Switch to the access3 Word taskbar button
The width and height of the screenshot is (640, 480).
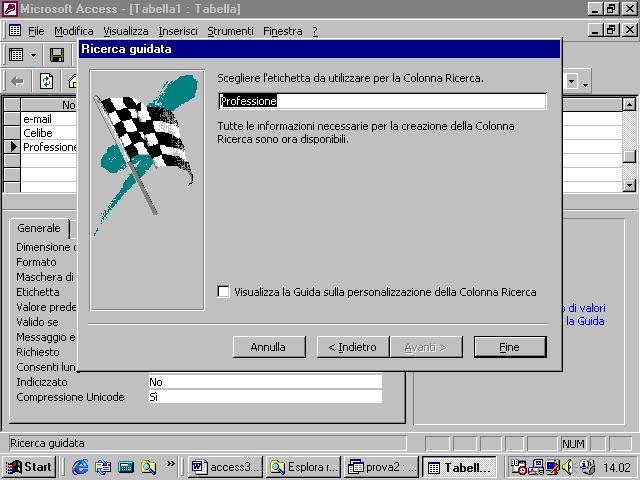226,467
